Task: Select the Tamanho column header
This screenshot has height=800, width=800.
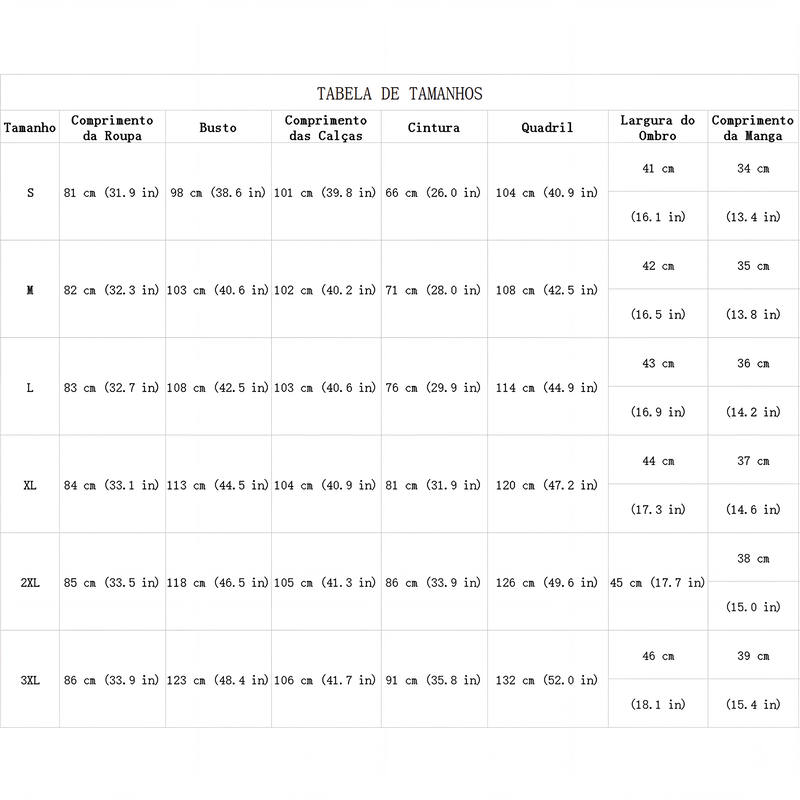Action: [x=30, y=128]
